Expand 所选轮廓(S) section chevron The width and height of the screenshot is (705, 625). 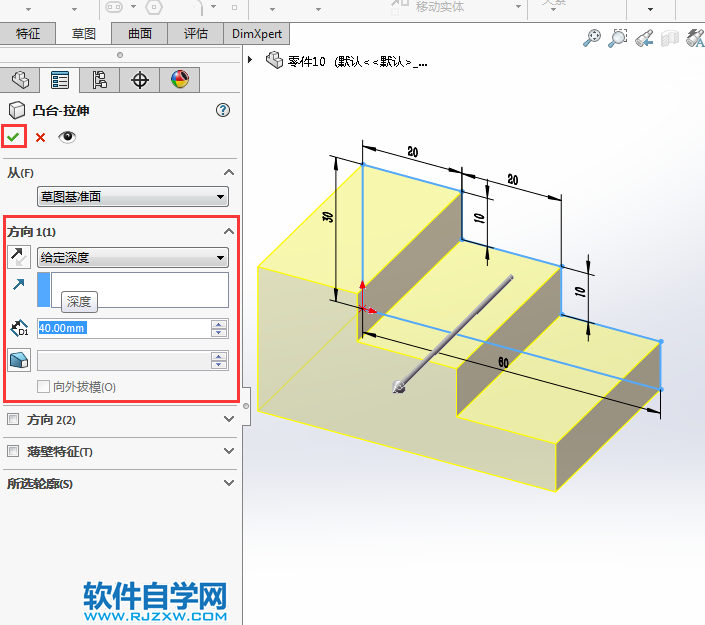tap(229, 483)
